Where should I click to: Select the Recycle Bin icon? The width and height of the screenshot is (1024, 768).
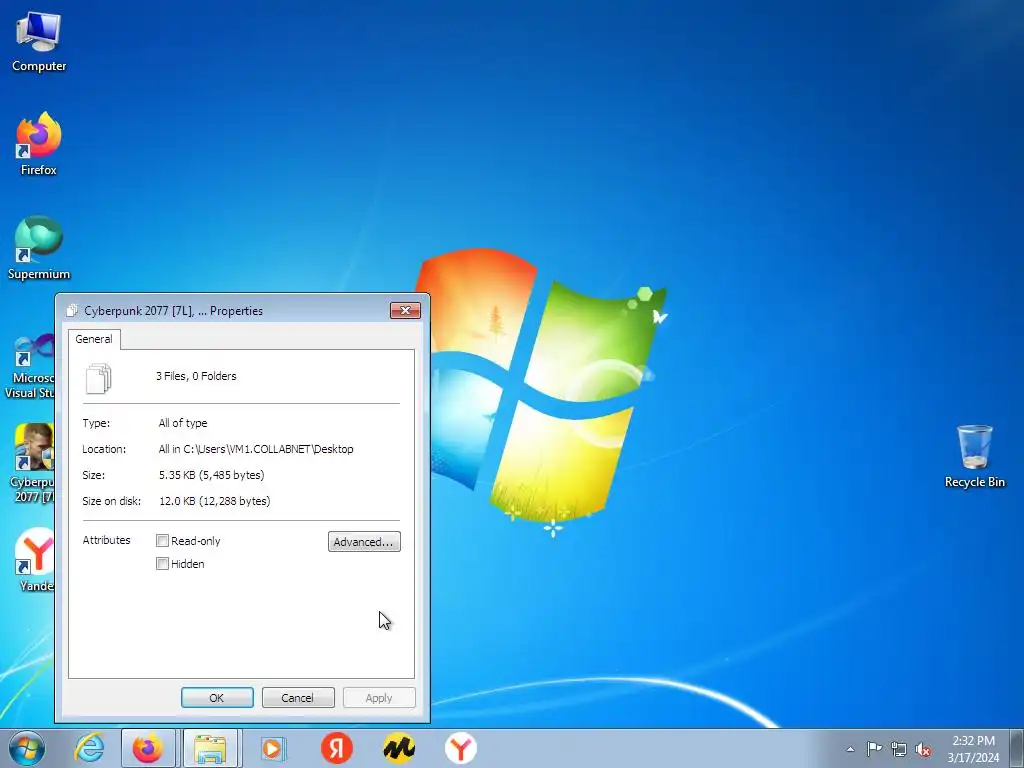[974, 456]
